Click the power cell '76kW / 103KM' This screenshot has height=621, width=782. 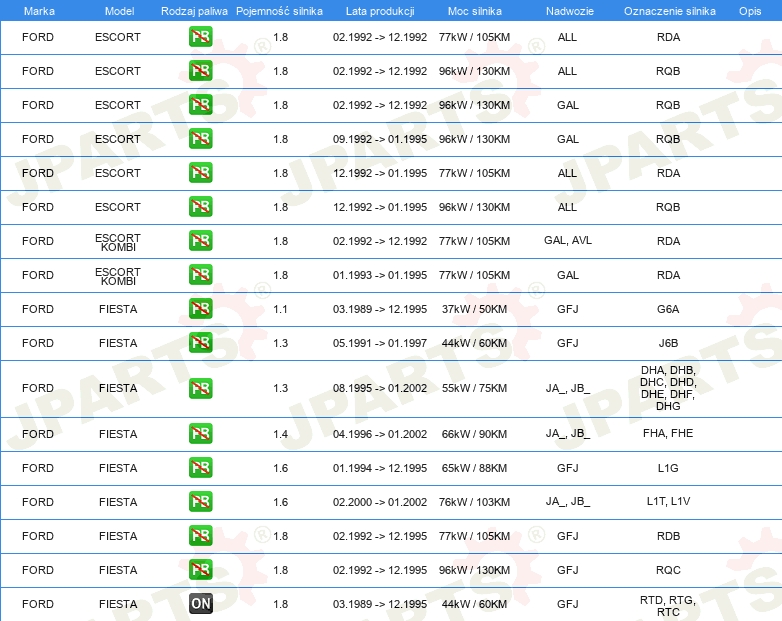click(474, 502)
